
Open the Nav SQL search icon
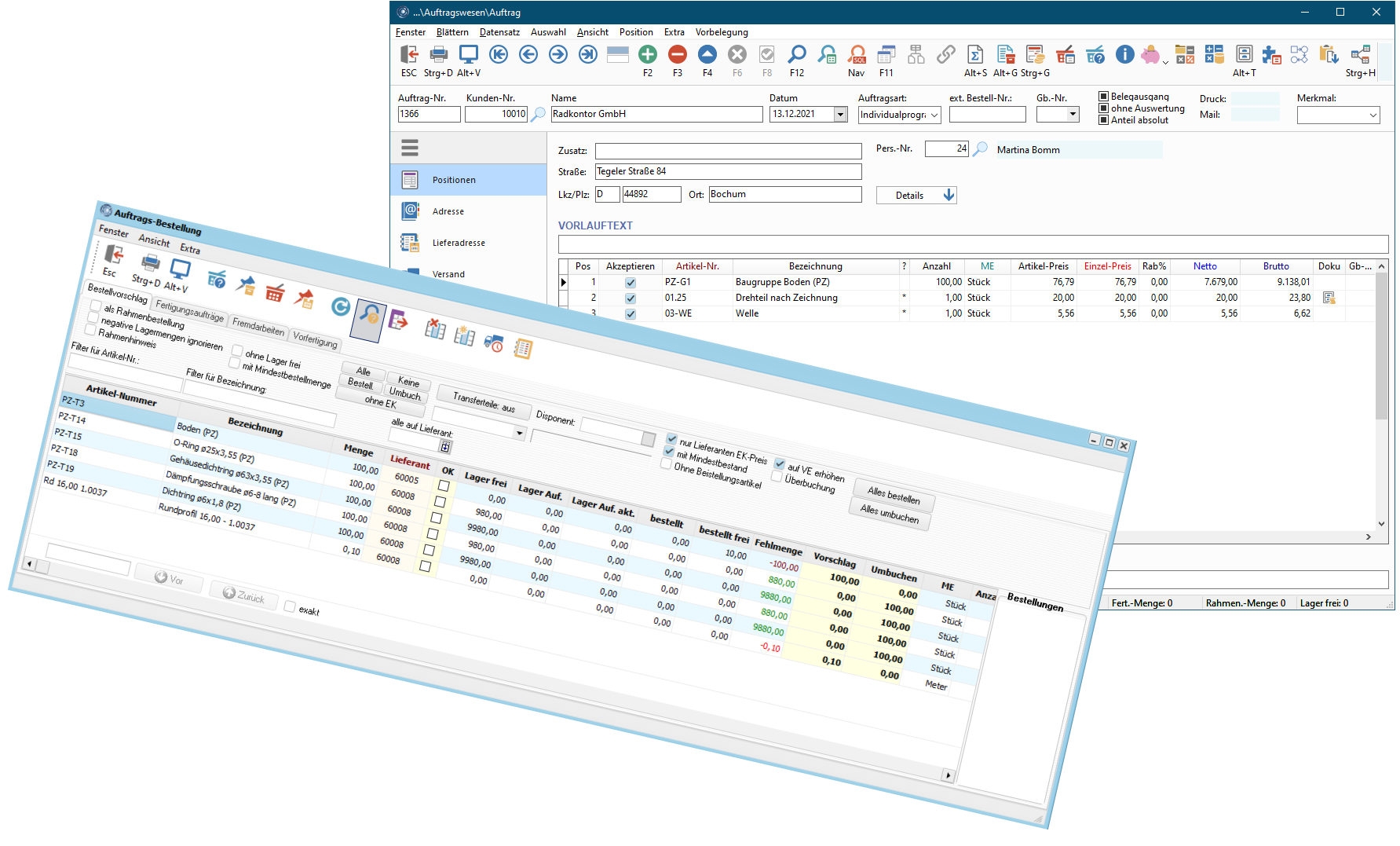pyautogui.click(x=857, y=54)
